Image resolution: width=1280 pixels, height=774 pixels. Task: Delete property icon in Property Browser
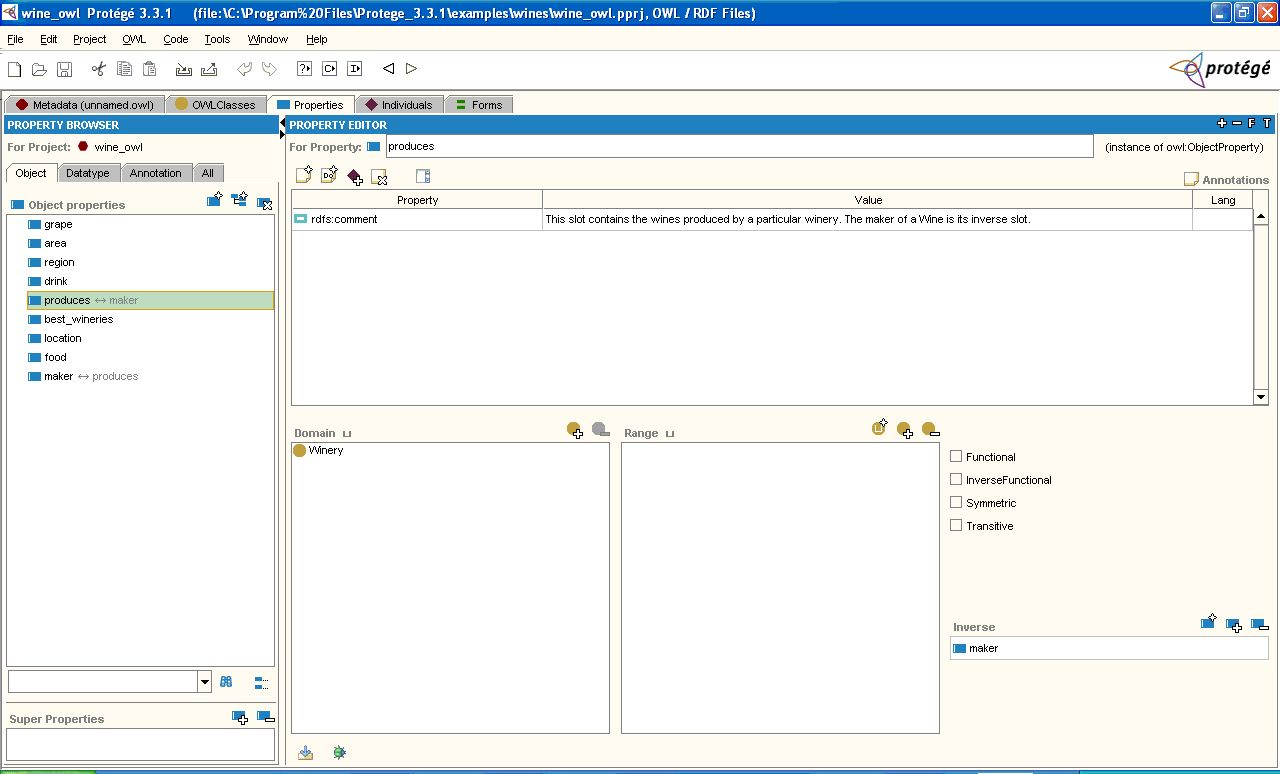(x=264, y=203)
